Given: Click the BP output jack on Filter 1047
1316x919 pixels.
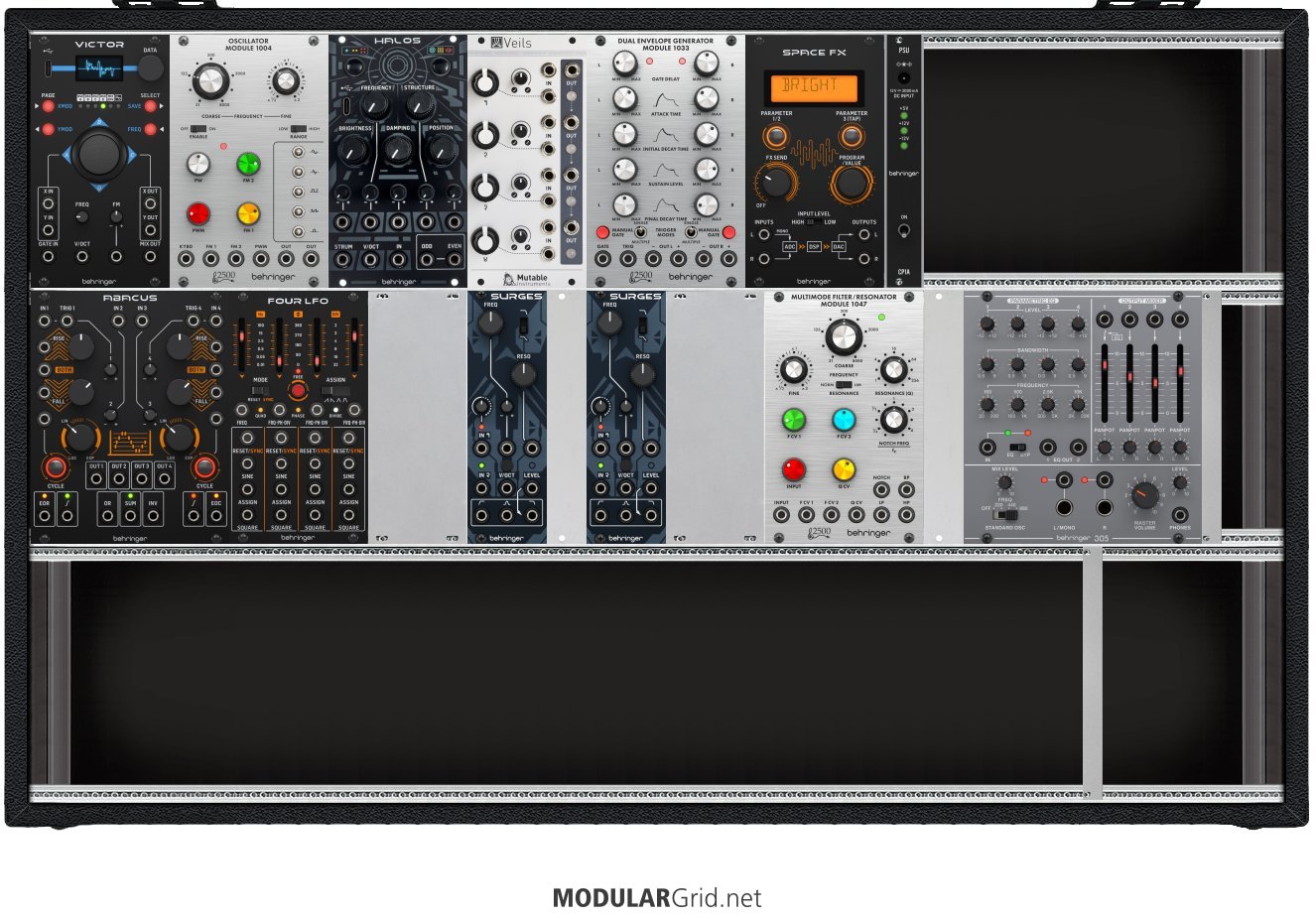Looking at the screenshot, I should click(905, 489).
